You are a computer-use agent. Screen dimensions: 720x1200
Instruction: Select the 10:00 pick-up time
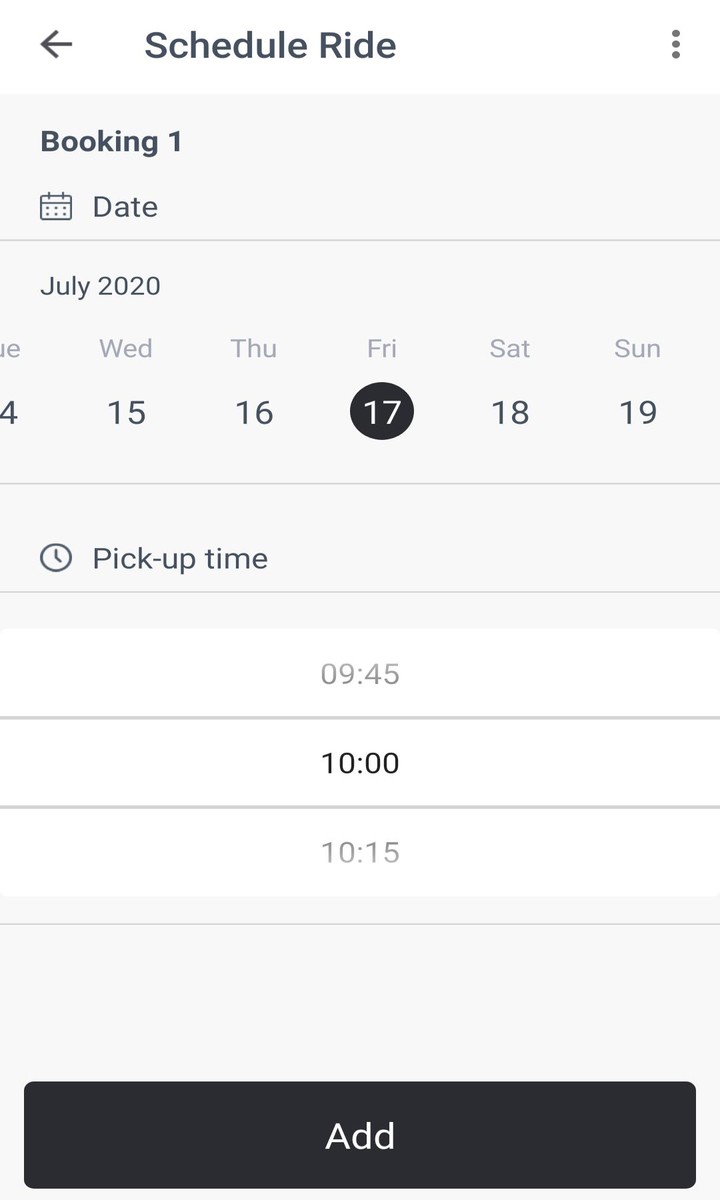point(360,763)
